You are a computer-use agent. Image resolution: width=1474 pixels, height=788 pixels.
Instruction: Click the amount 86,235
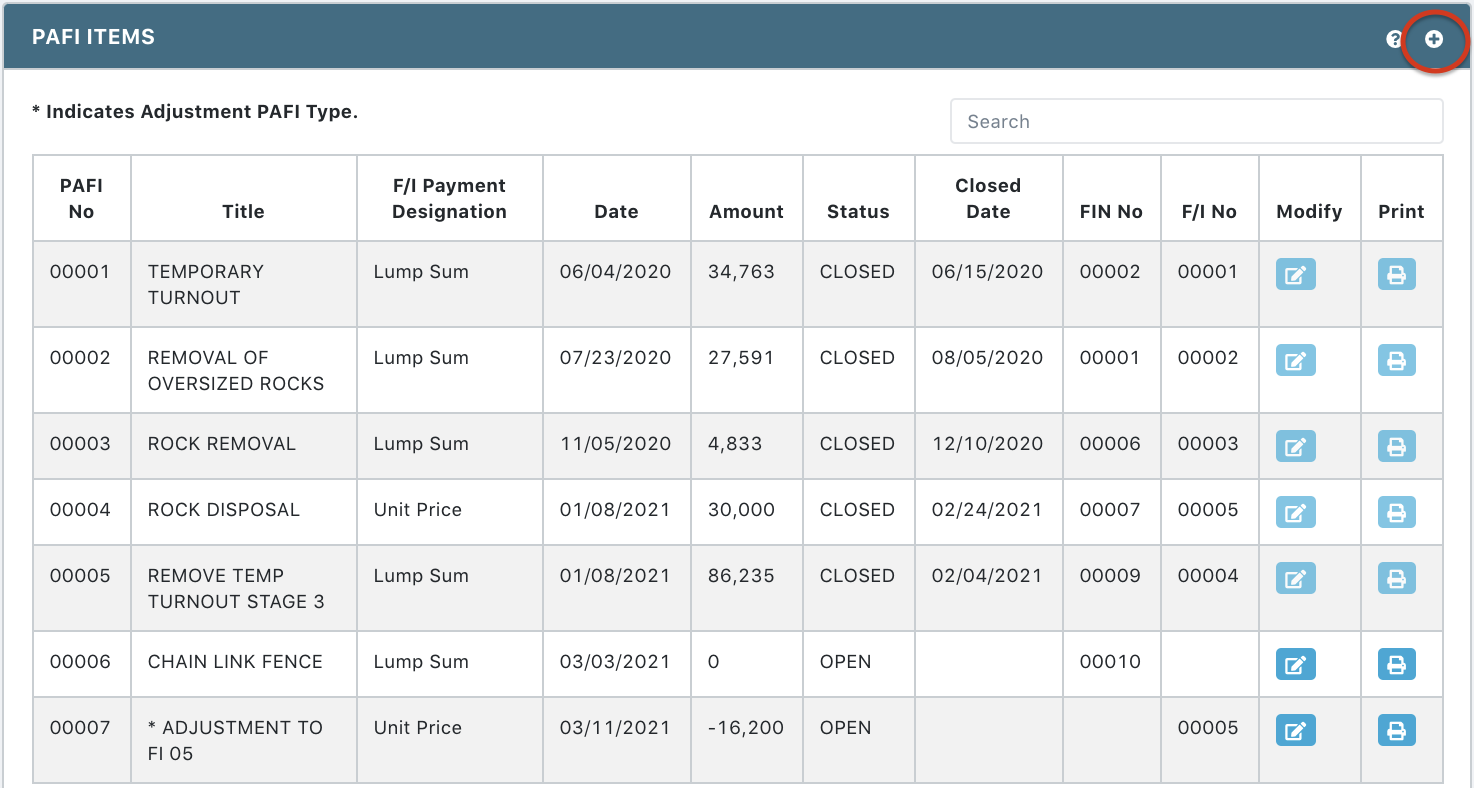tap(741, 575)
